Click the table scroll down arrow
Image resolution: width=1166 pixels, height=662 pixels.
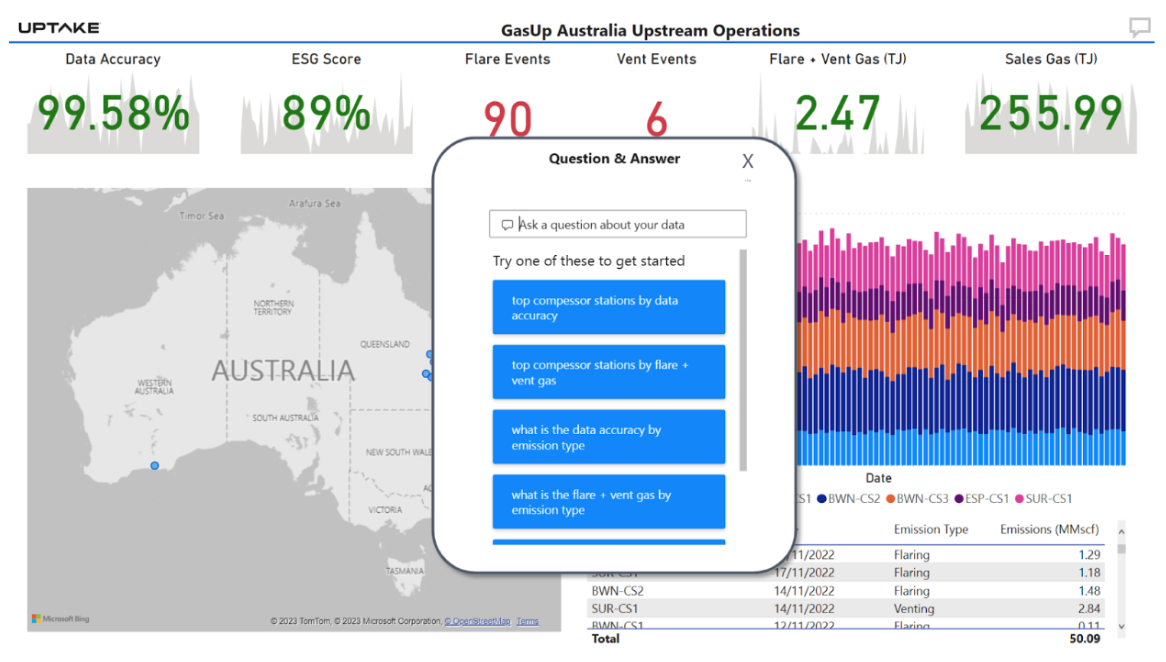[1121, 626]
